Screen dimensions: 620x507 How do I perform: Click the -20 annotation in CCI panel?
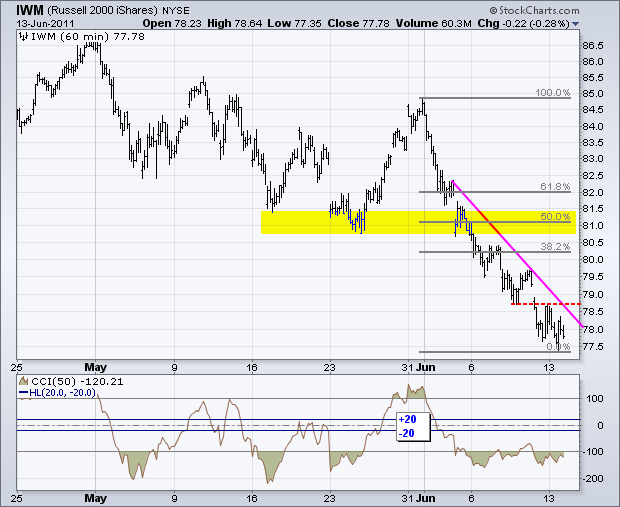(406, 433)
